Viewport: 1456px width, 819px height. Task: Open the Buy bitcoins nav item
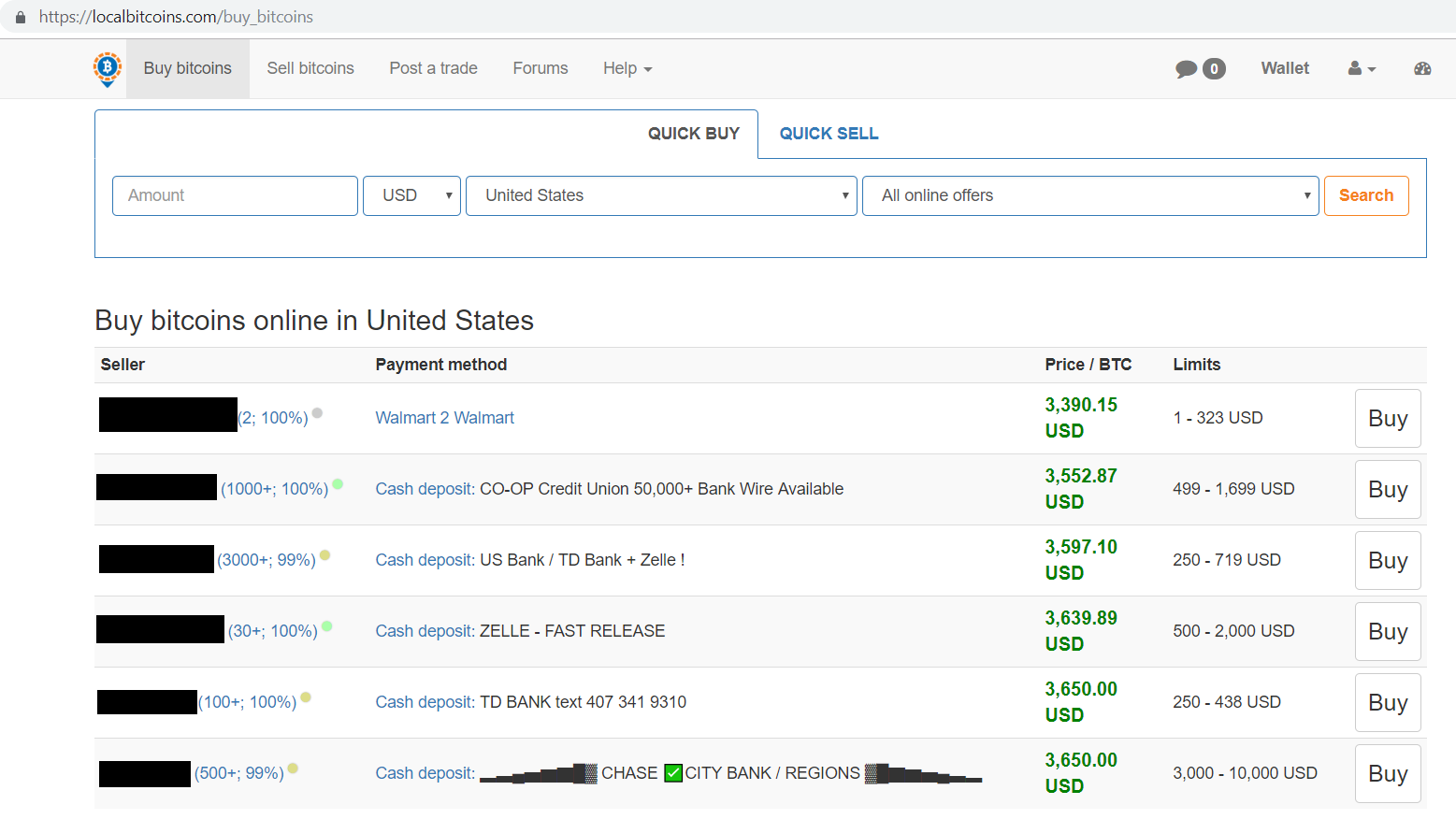[188, 68]
